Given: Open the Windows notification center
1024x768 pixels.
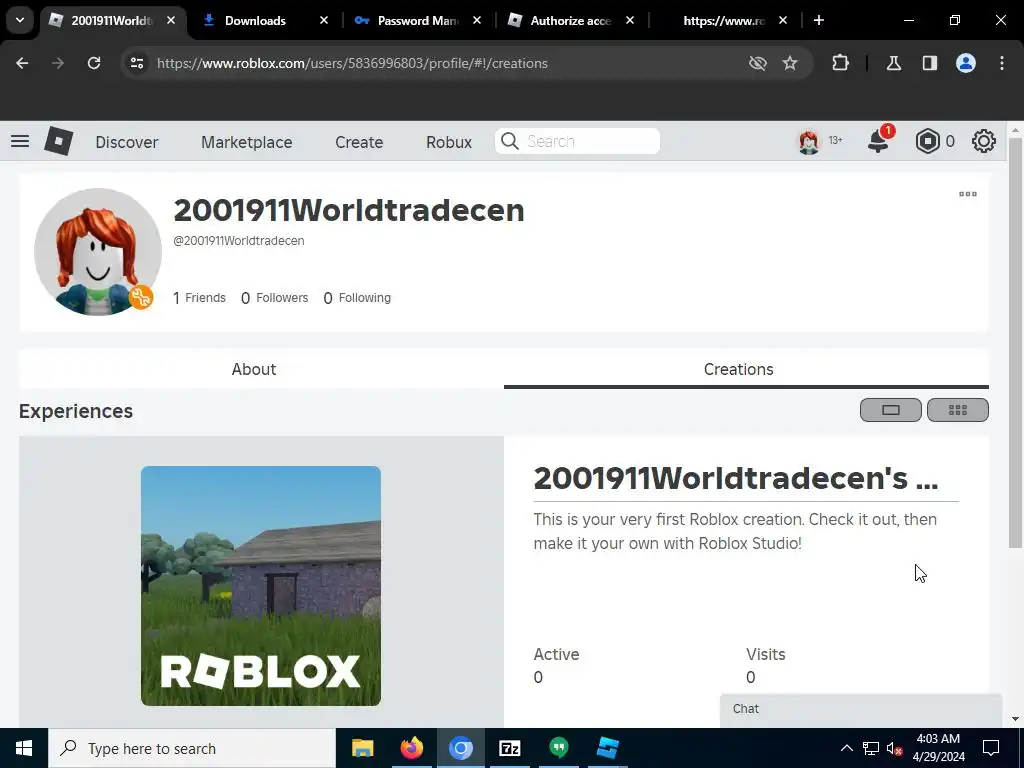Looking at the screenshot, I should 991,748.
